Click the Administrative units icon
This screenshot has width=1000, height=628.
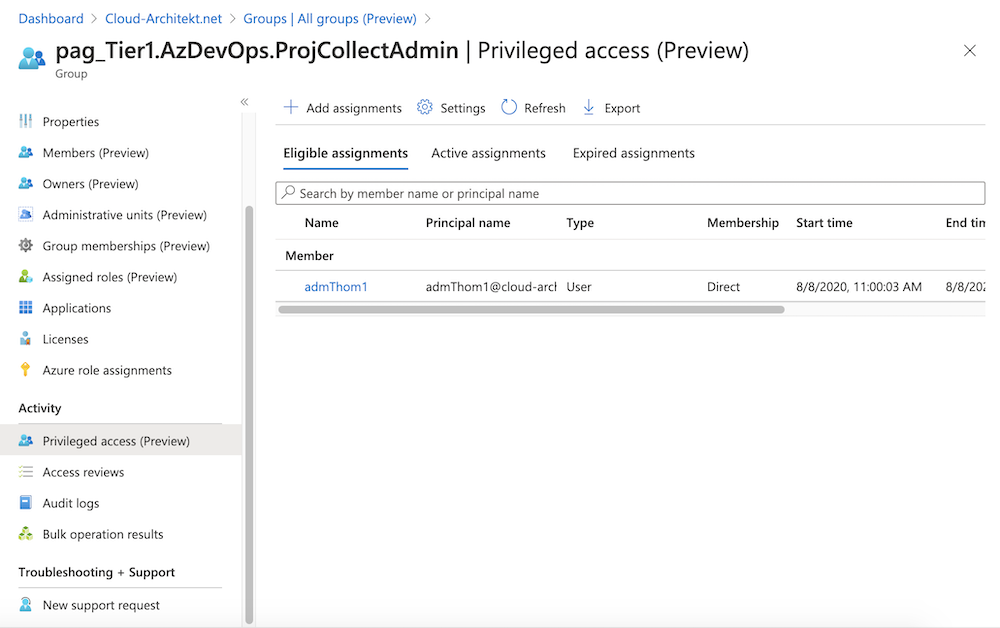pyautogui.click(x=26, y=215)
